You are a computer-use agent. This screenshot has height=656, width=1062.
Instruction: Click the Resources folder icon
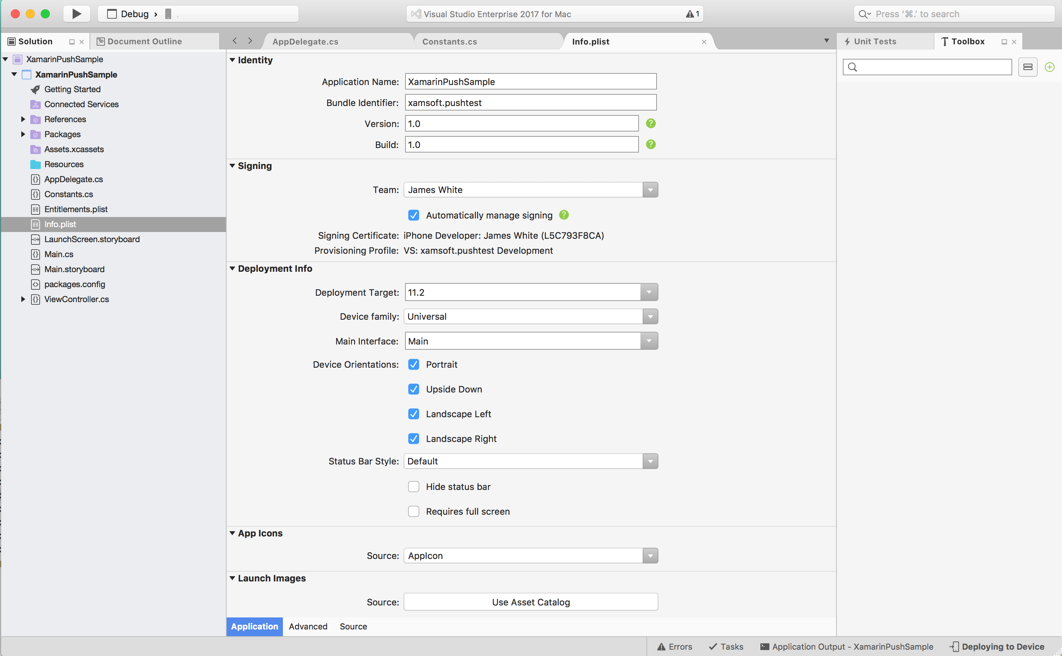point(35,165)
